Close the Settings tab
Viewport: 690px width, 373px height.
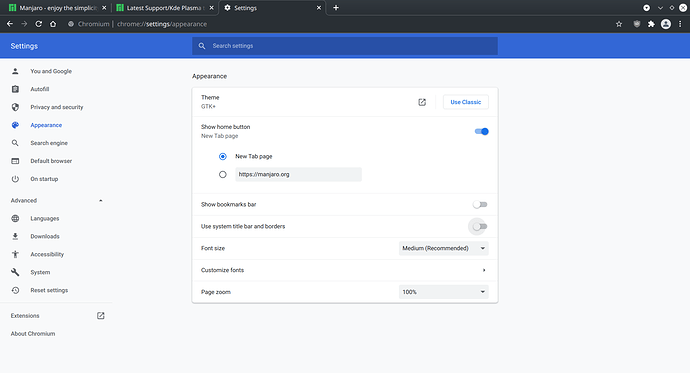coord(319,8)
